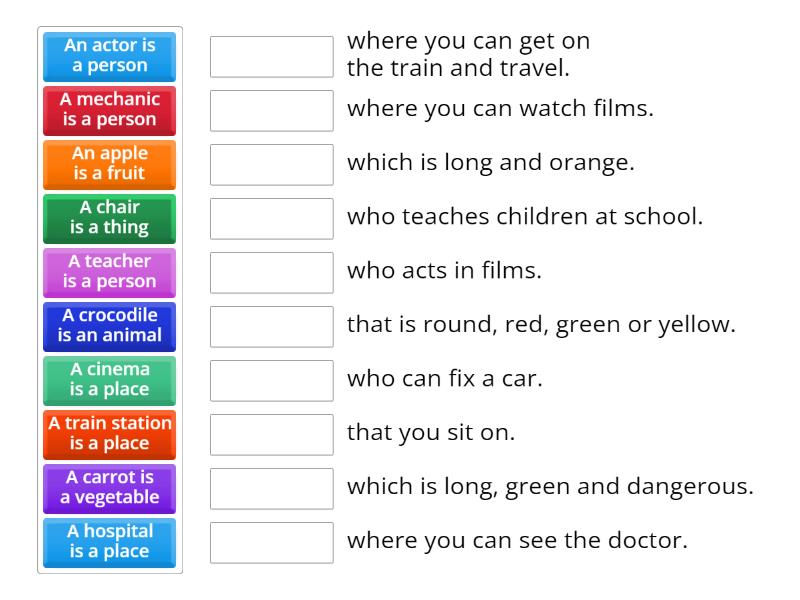Click the answer slot beside 'who can fix a car'

(271, 380)
